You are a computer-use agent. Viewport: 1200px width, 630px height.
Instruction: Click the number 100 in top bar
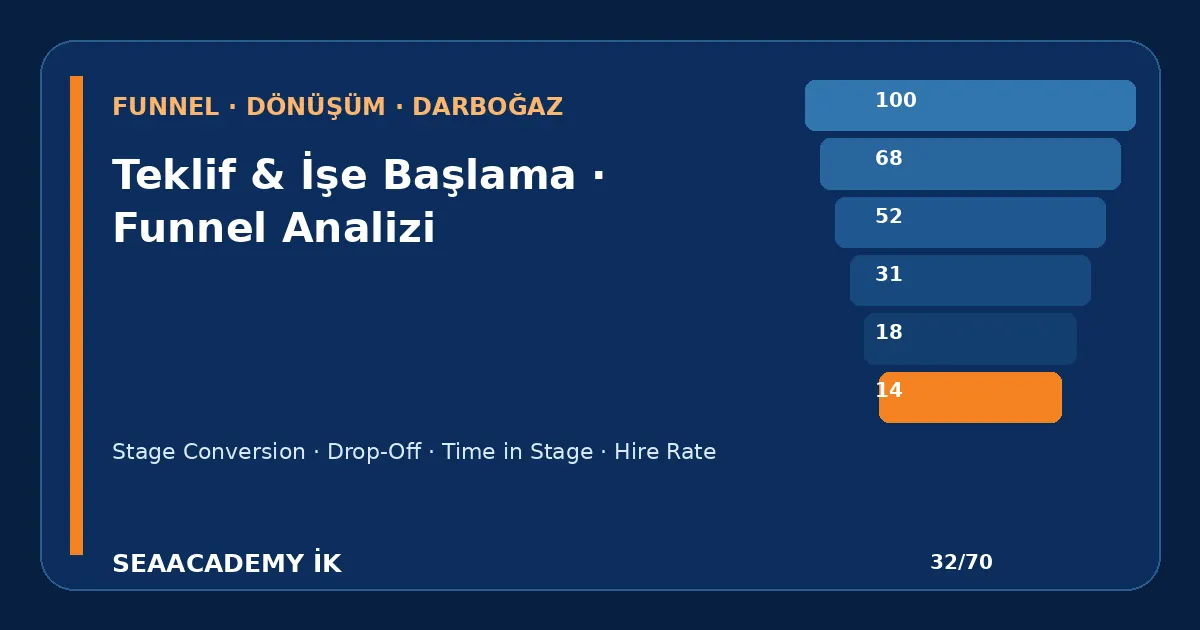pos(896,100)
